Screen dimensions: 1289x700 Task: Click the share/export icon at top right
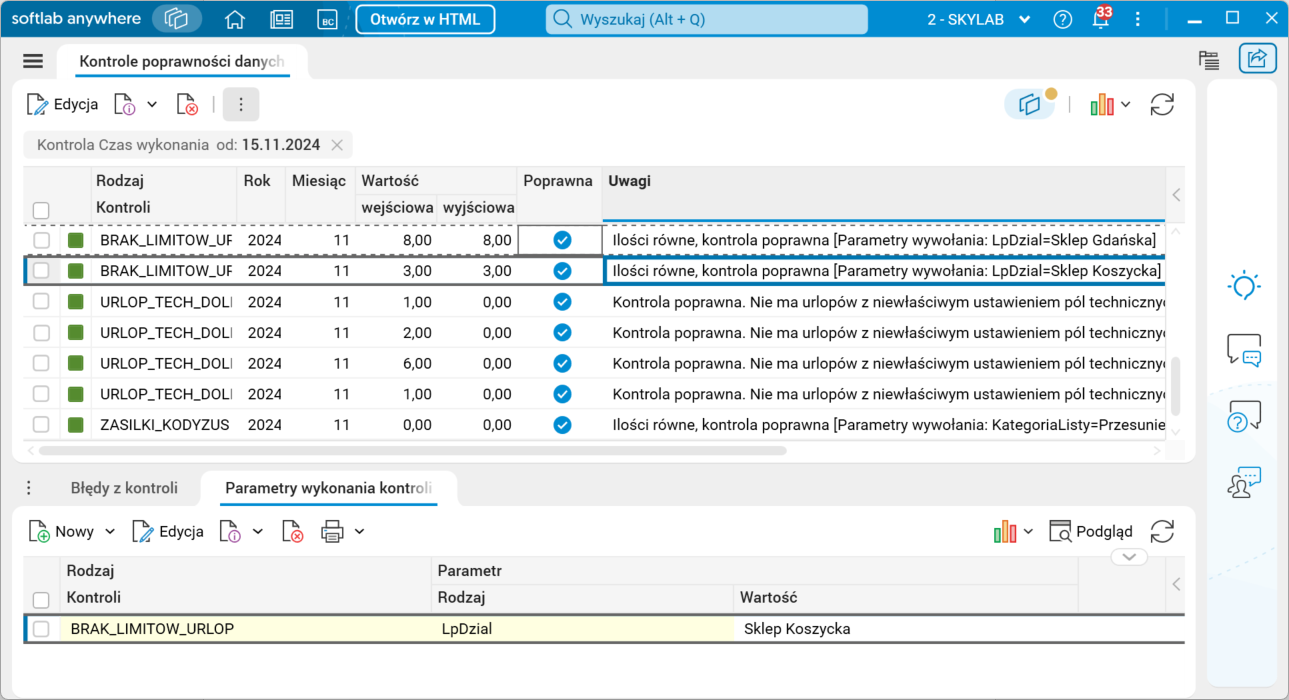[1257, 59]
